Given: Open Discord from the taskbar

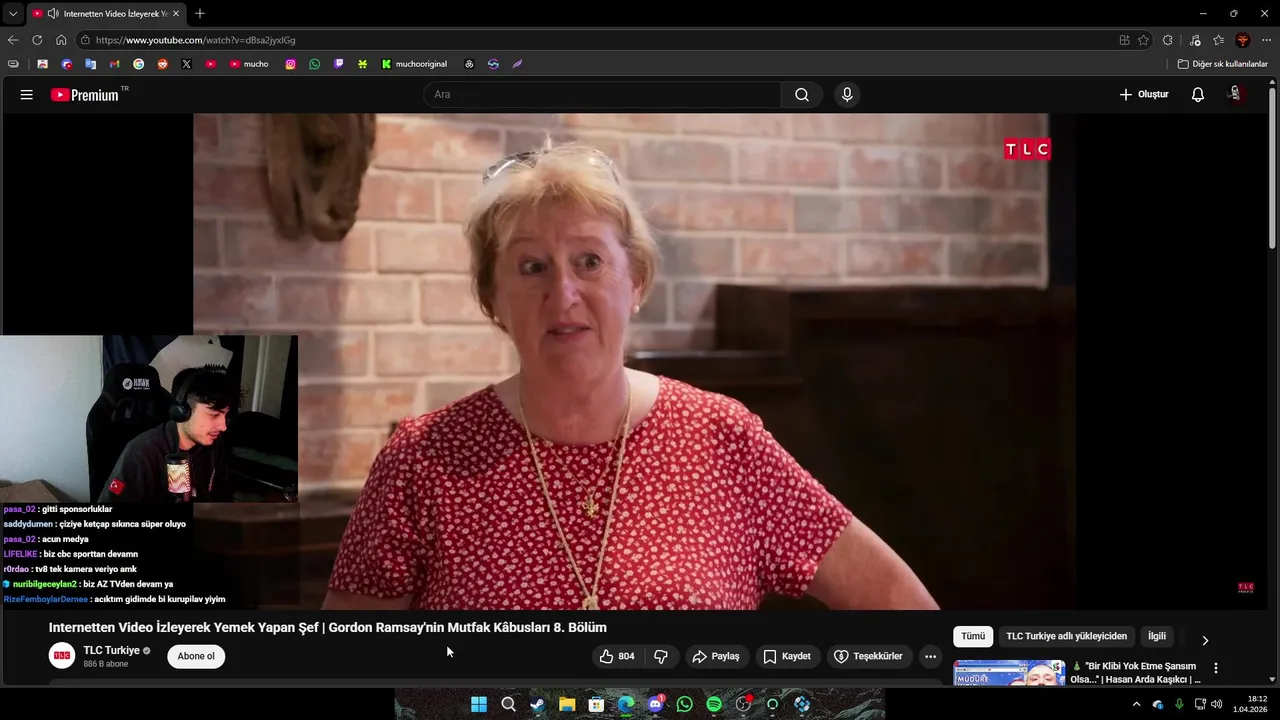Looking at the screenshot, I should click(655, 704).
